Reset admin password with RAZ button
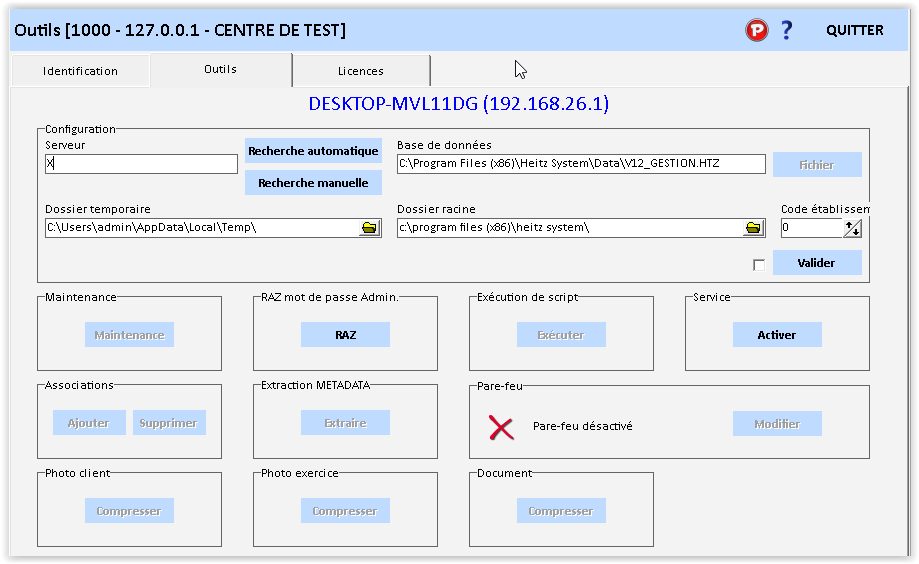The width and height of the screenshot is (919, 564). point(345,335)
